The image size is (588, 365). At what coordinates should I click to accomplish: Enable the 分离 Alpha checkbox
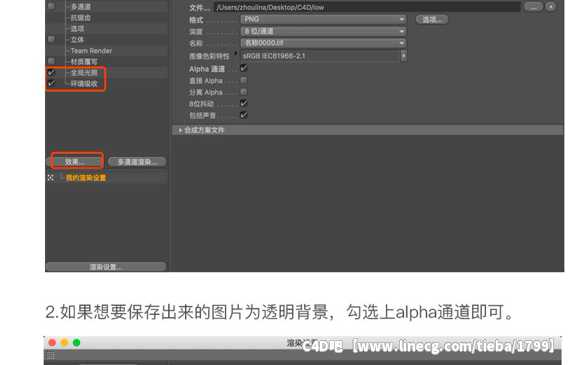point(244,92)
